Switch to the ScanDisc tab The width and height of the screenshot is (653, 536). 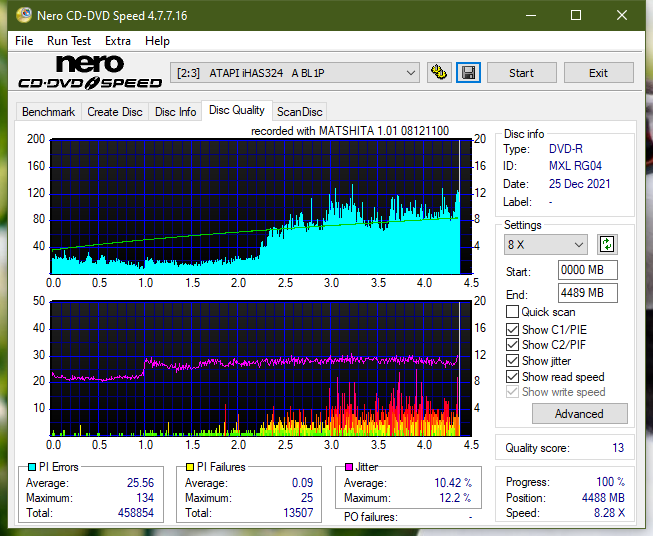299,112
